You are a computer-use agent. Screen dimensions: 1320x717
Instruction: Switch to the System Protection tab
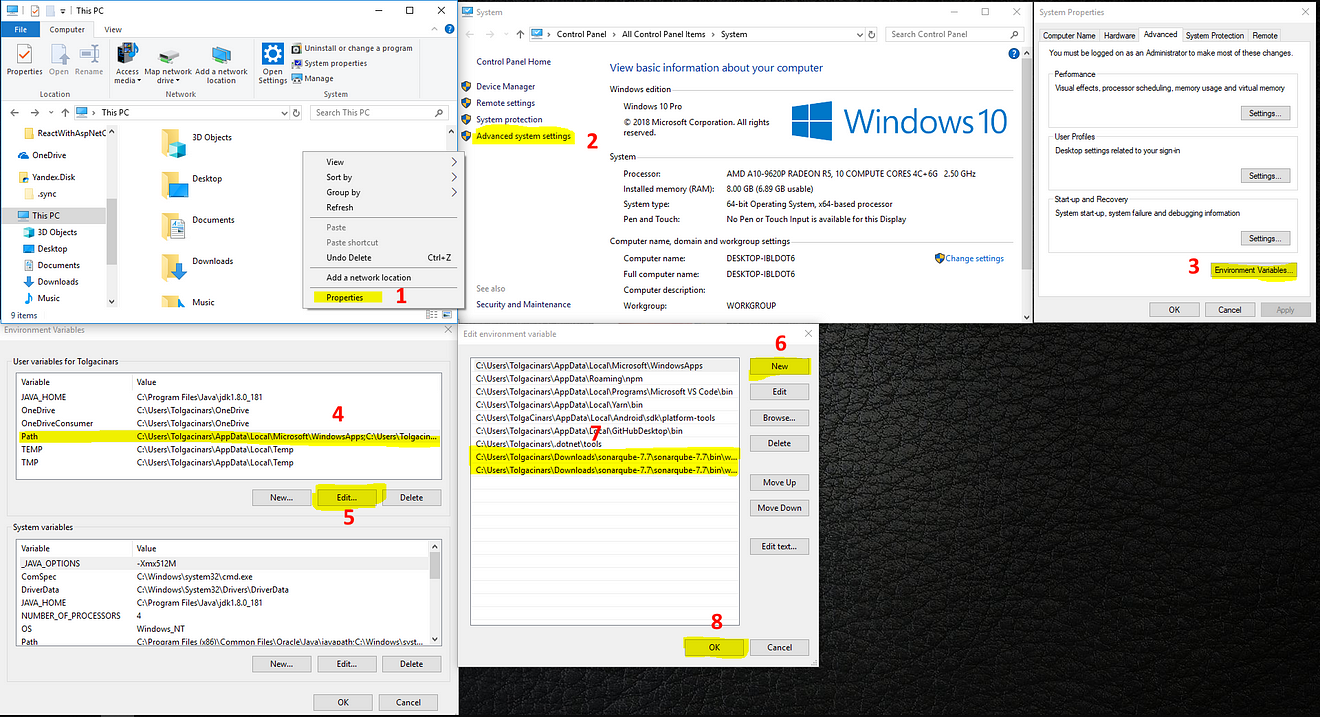pos(1214,35)
